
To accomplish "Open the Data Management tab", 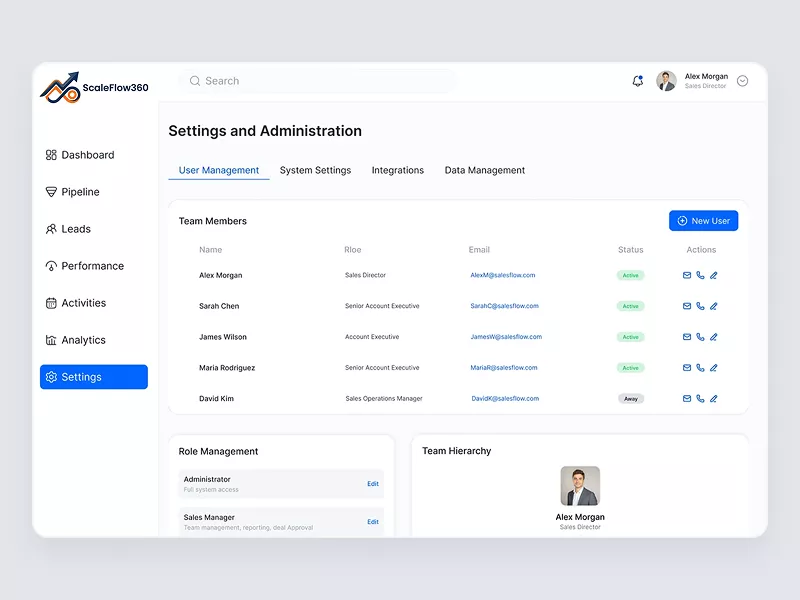I will click(484, 170).
